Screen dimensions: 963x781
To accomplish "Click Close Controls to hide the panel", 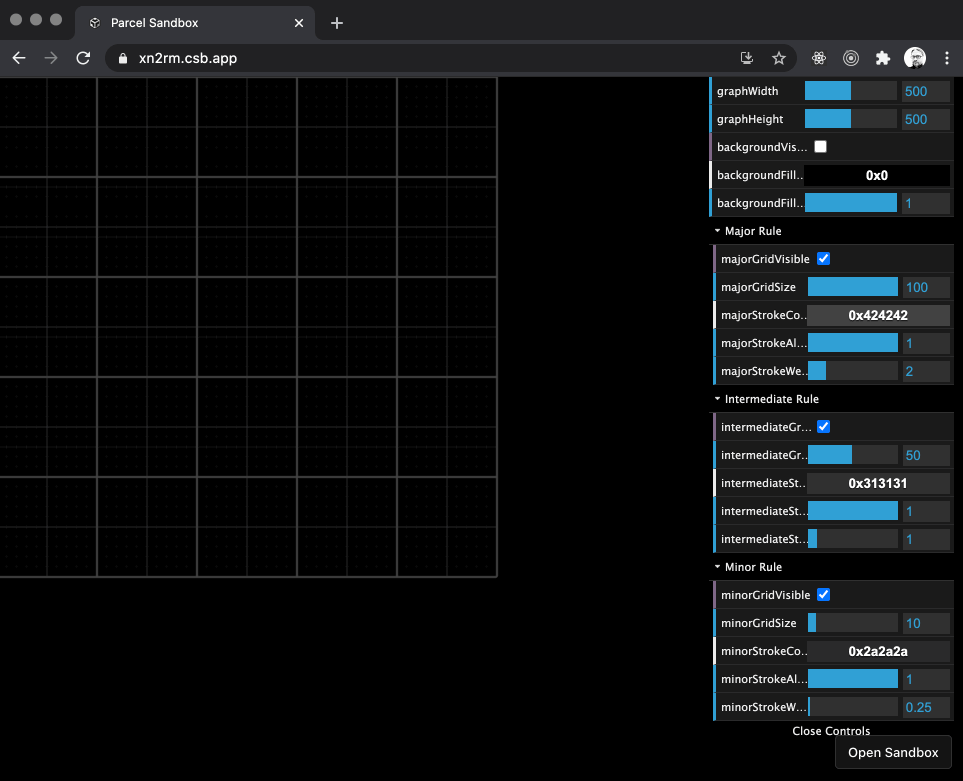I will 831,730.
